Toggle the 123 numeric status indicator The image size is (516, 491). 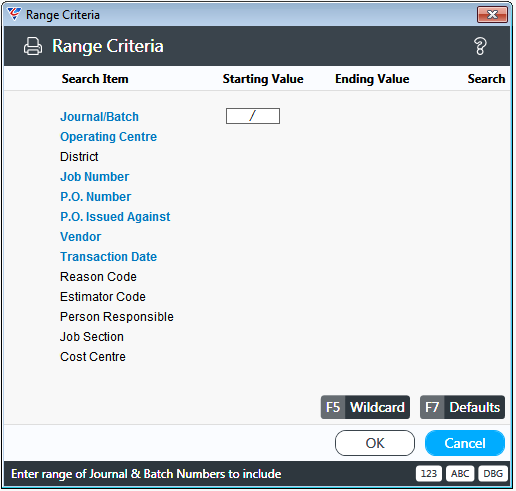click(429, 474)
